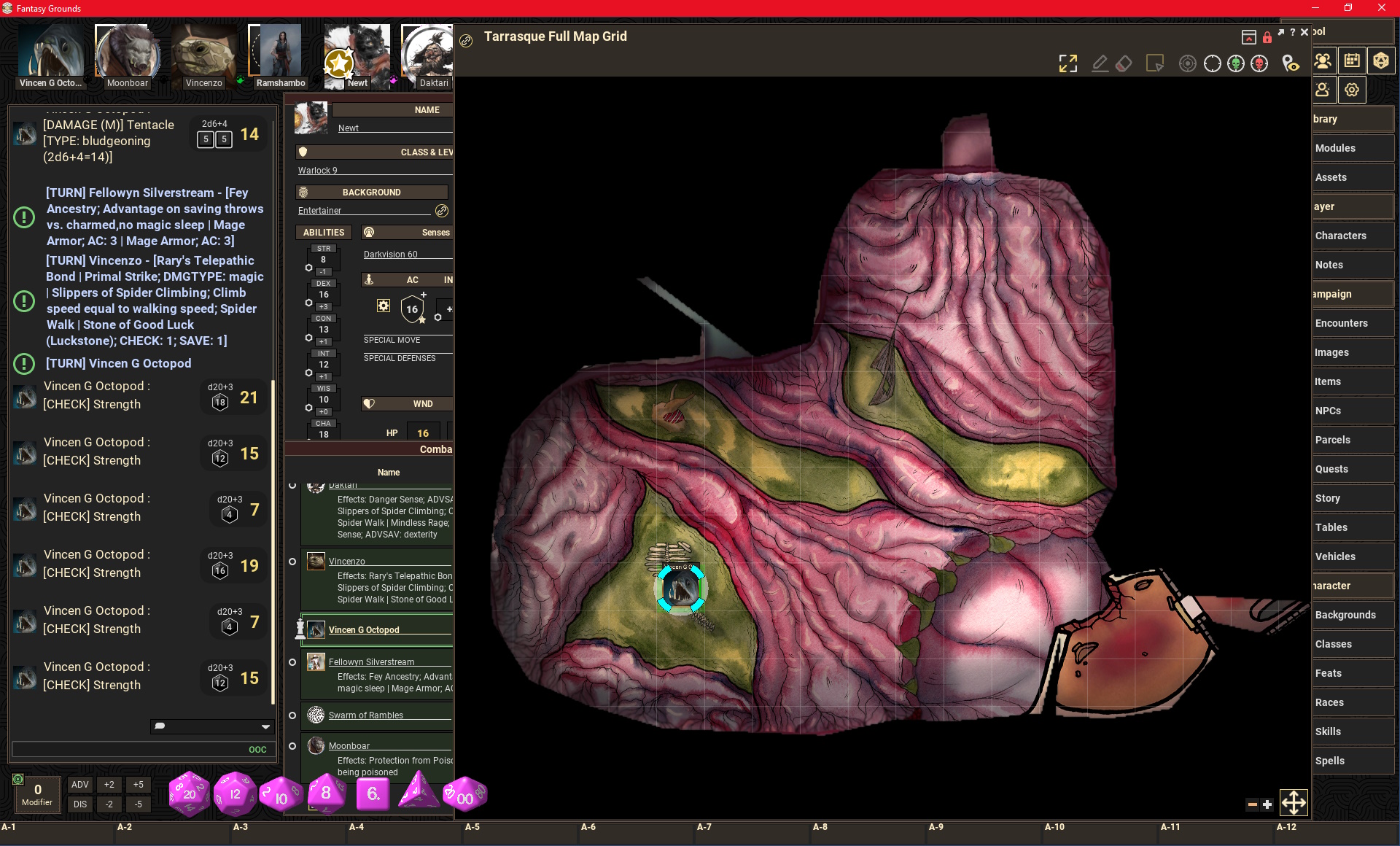Image resolution: width=1400 pixels, height=846 pixels.
Task: Click the empty white target circle icon
Action: [1212, 64]
